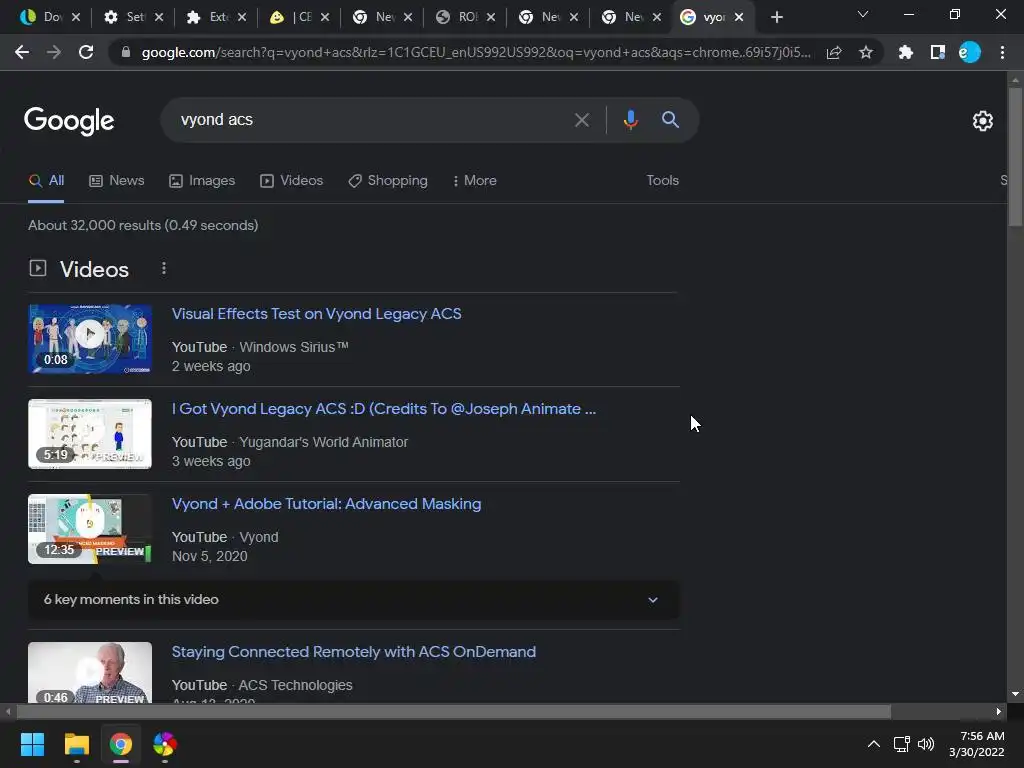
Task: Click the scroll right arrow
Action: (x=999, y=711)
